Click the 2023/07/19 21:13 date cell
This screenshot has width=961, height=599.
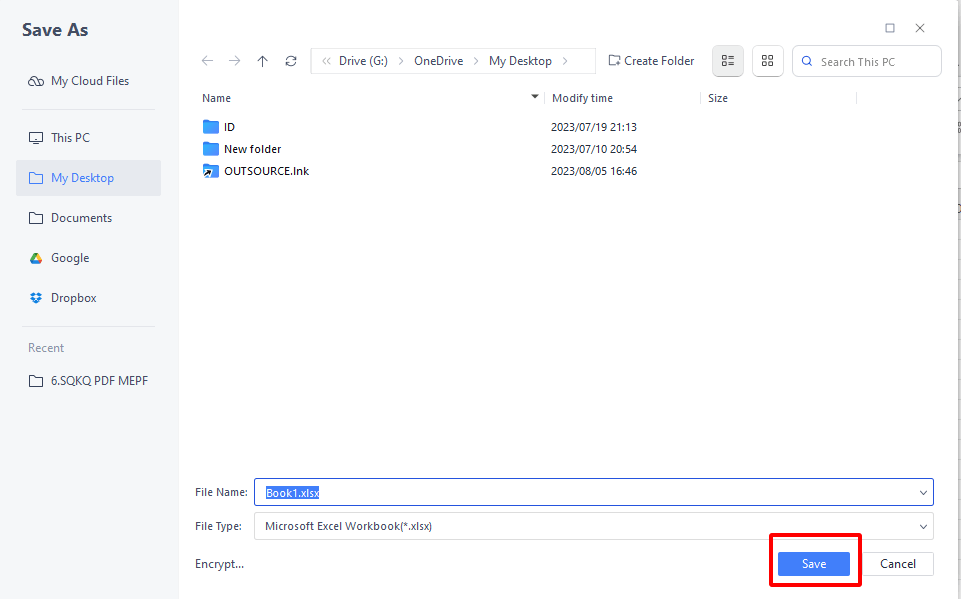coord(593,127)
